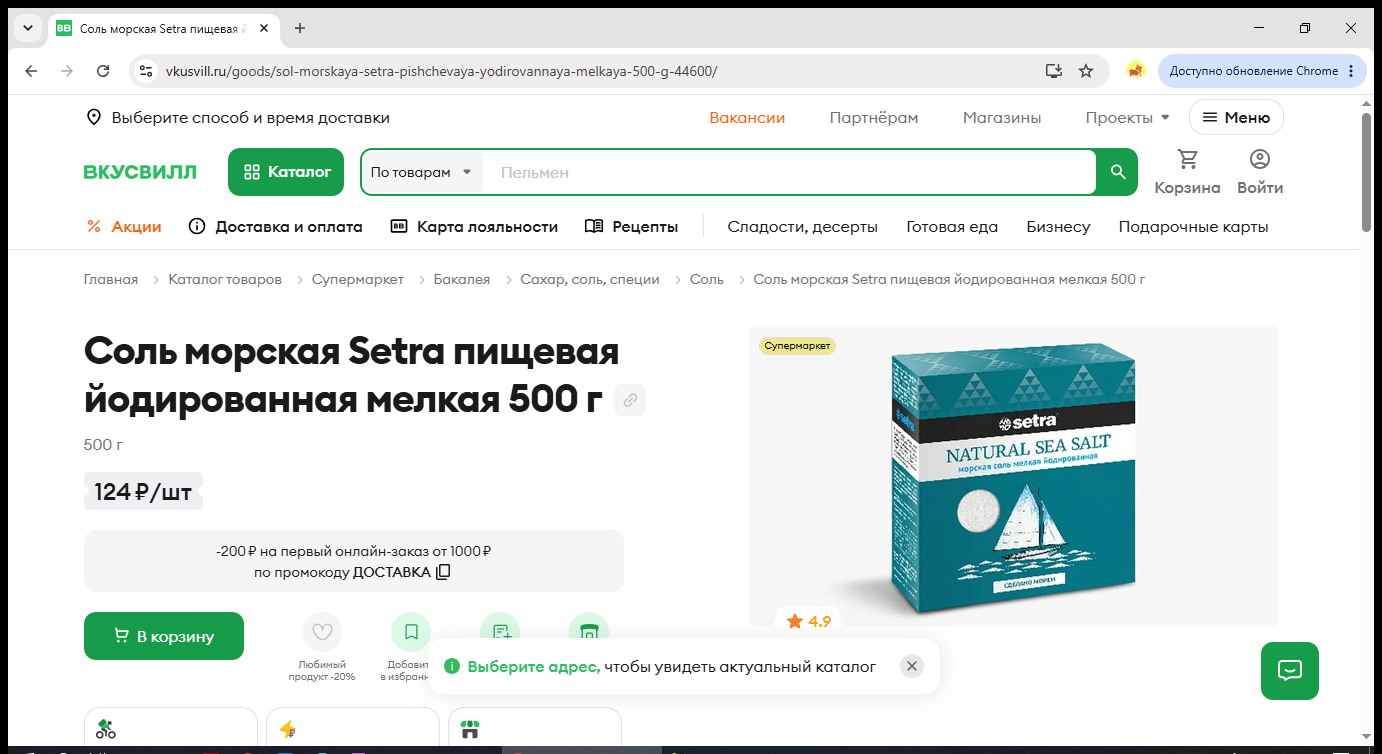Open the Меню hamburger button

tap(1236, 118)
